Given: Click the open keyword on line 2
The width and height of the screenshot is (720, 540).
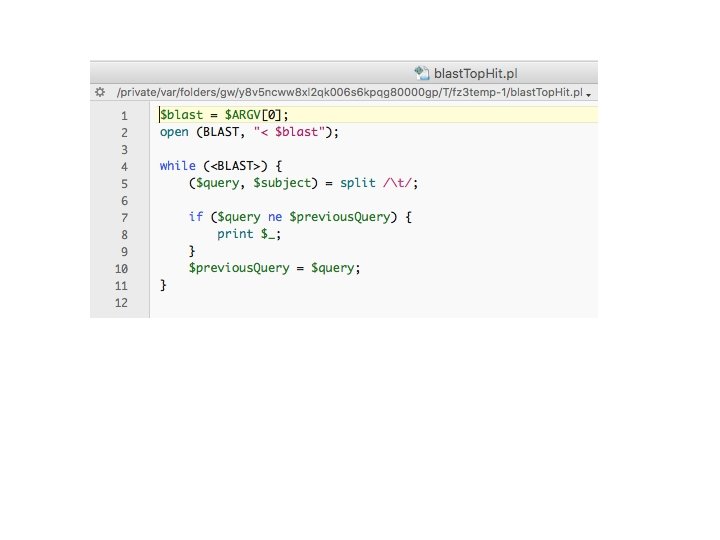Looking at the screenshot, I should click(174, 132).
